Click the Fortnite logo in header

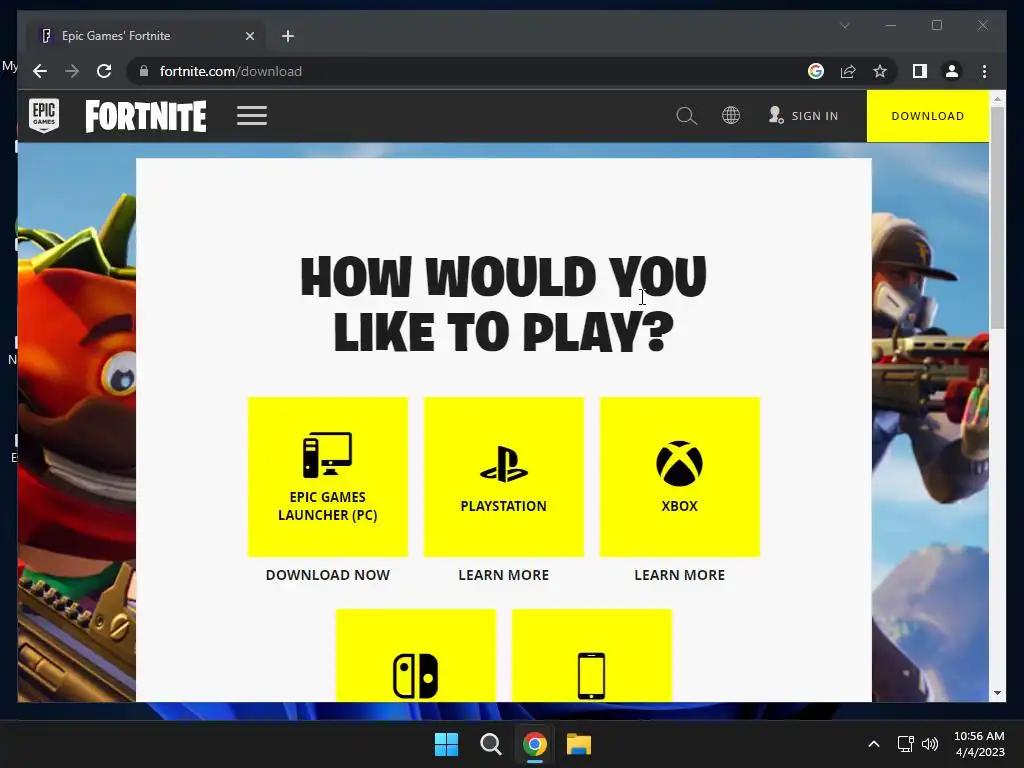(x=146, y=116)
